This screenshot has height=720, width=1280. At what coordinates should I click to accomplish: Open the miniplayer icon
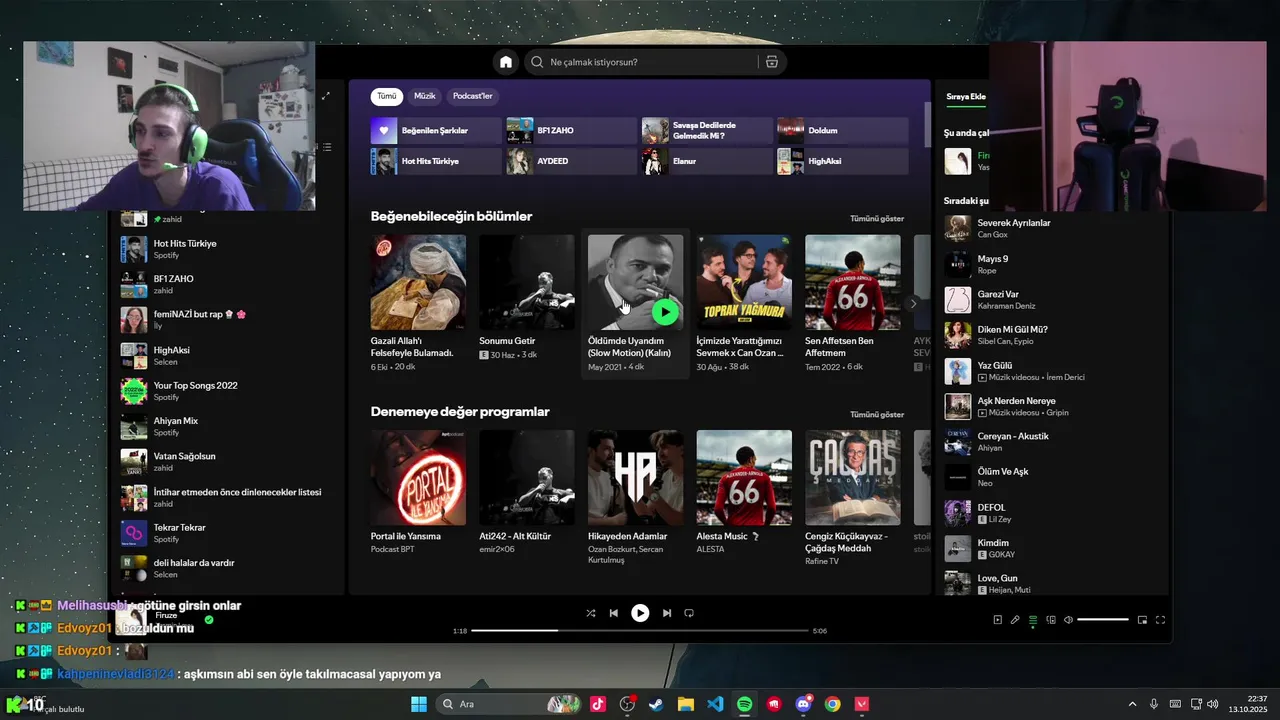[1142, 620]
